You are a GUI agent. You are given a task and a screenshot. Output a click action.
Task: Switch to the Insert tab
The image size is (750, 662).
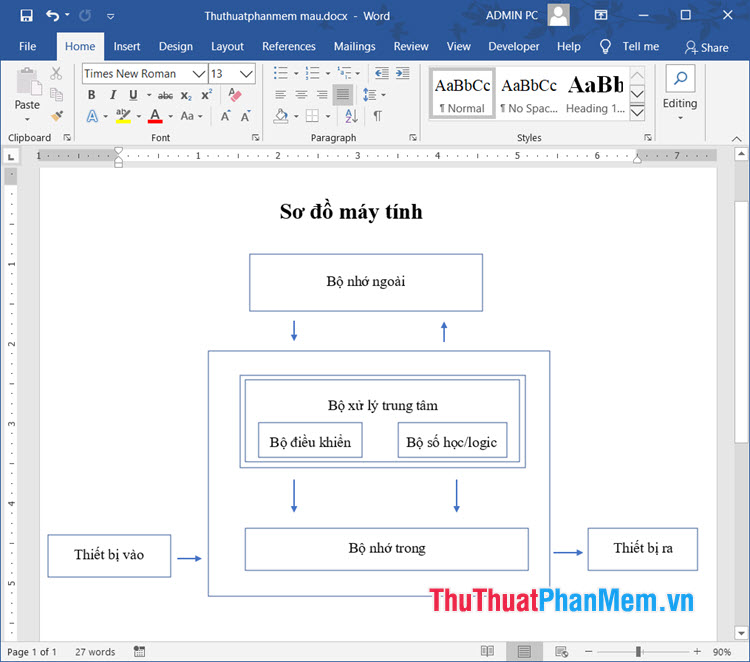tap(127, 46)
